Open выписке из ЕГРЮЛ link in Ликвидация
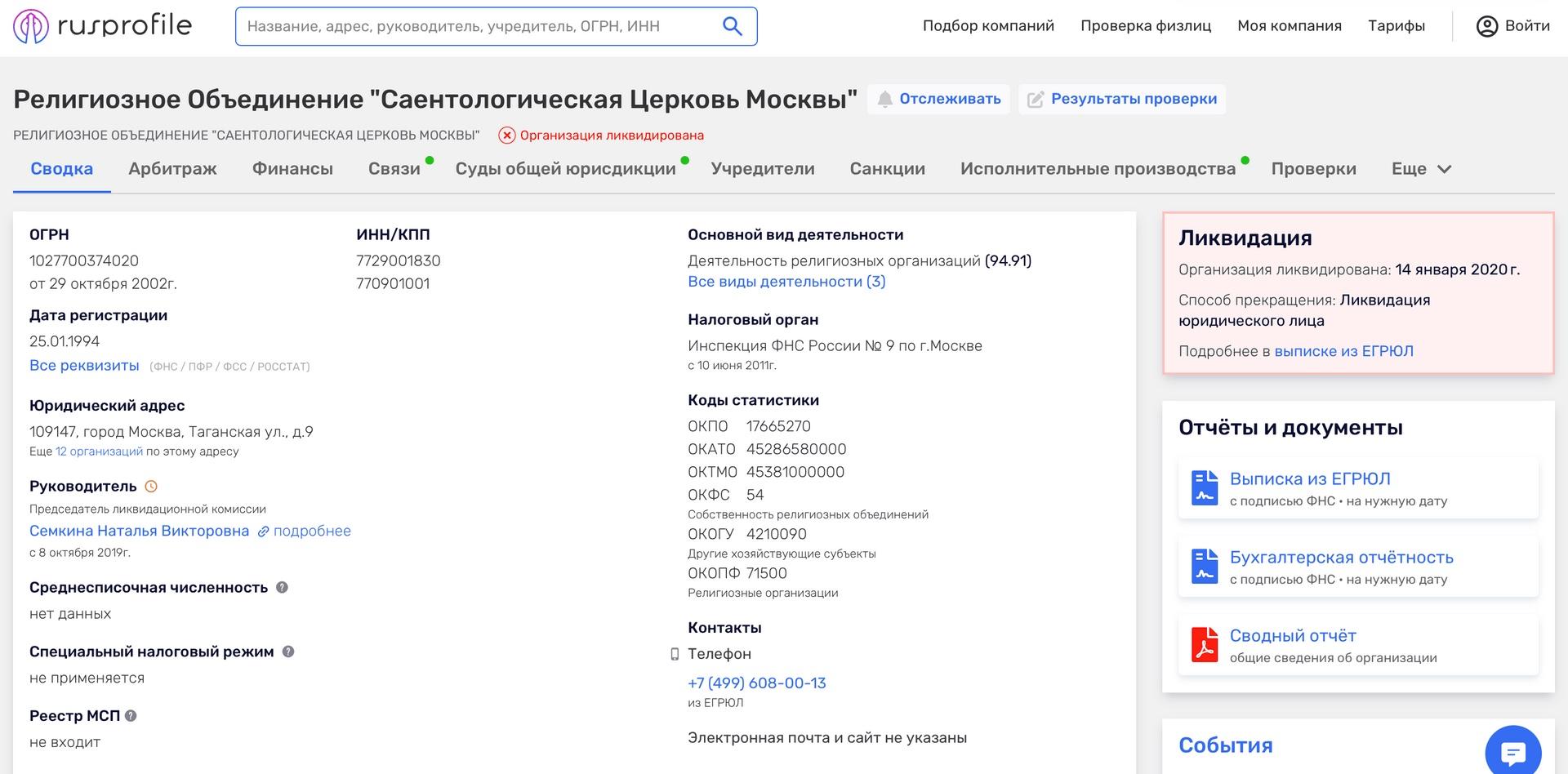1568x774 pixels. (1343, 352)
